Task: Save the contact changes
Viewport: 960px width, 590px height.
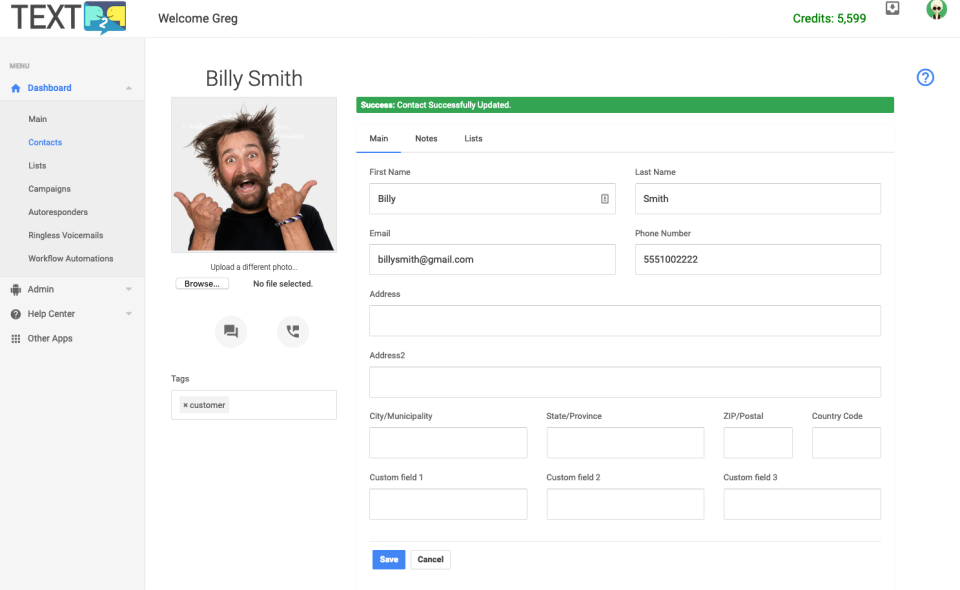Action: 389,559
